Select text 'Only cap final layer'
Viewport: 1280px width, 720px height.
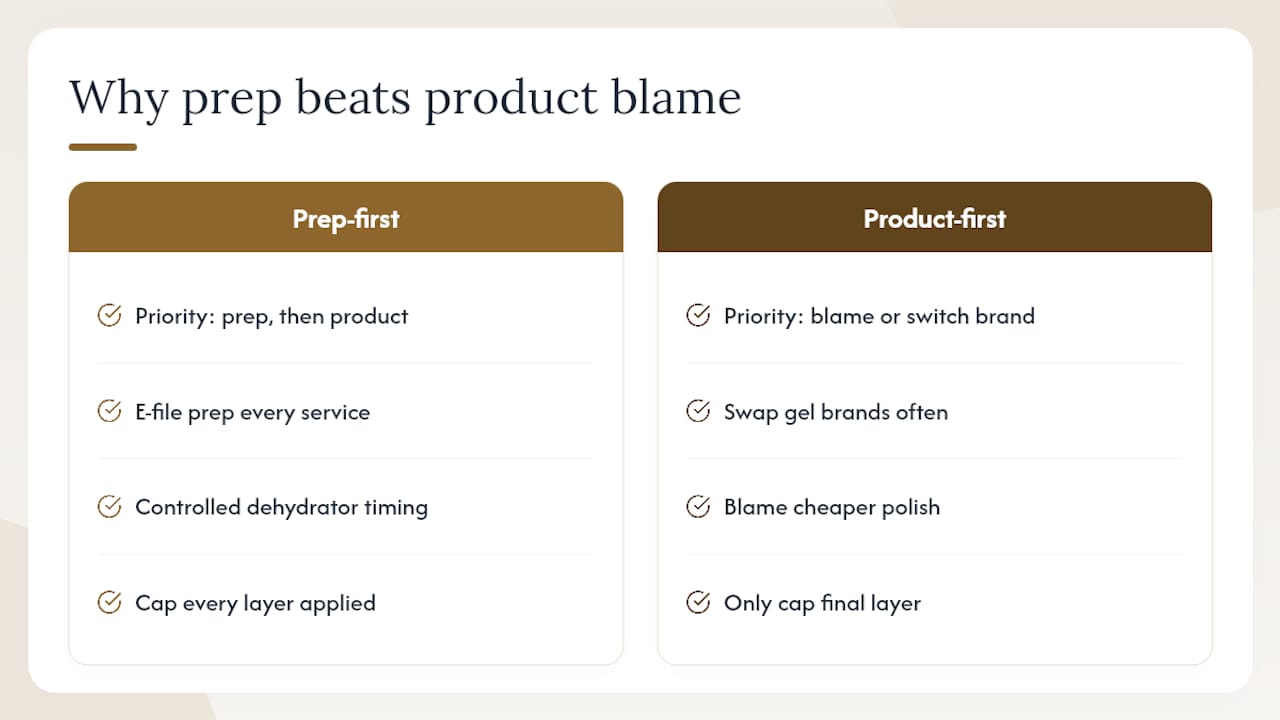click(822, 603)
